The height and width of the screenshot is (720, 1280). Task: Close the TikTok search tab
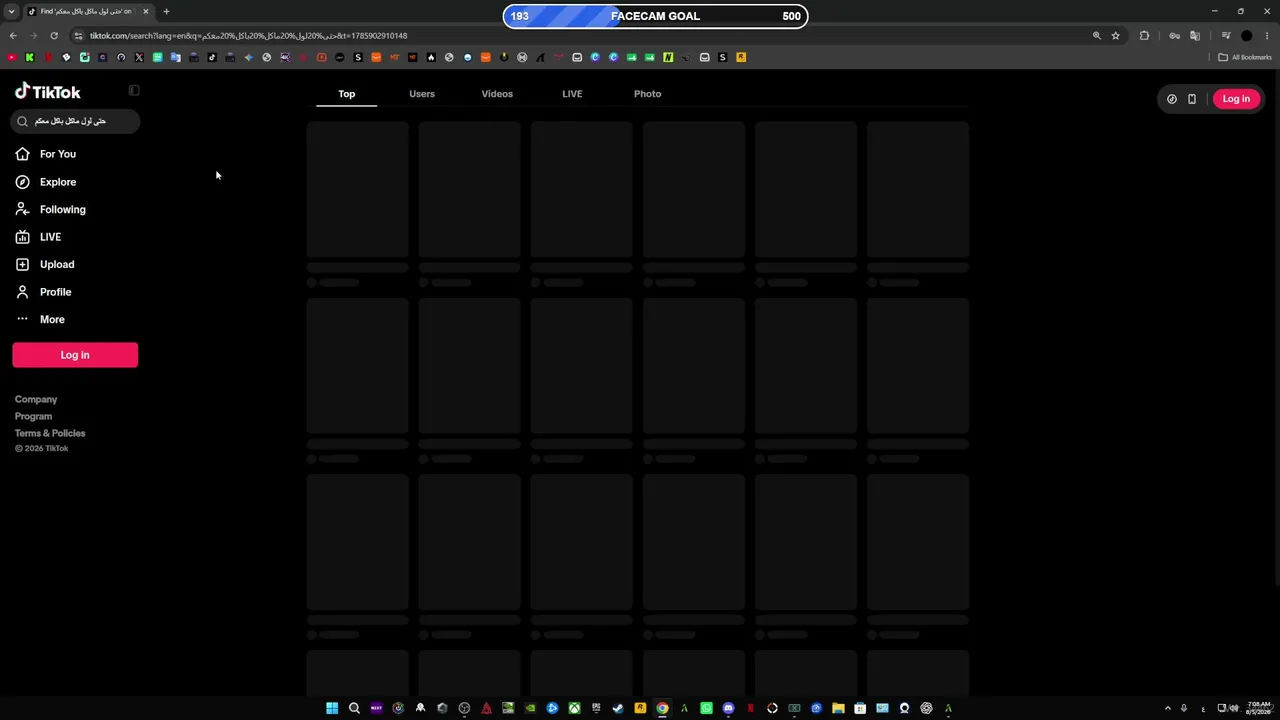(x=146, y=11)
